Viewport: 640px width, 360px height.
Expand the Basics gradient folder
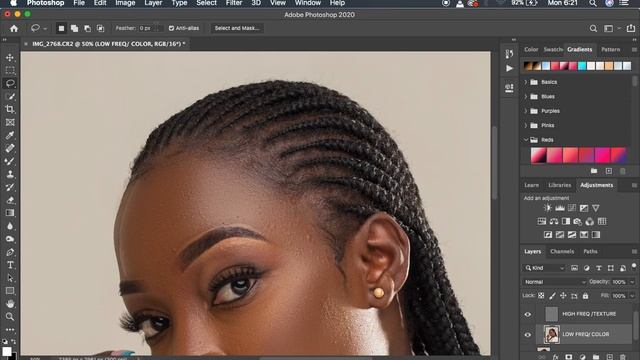pyautogui.click(x=526, y=82)
